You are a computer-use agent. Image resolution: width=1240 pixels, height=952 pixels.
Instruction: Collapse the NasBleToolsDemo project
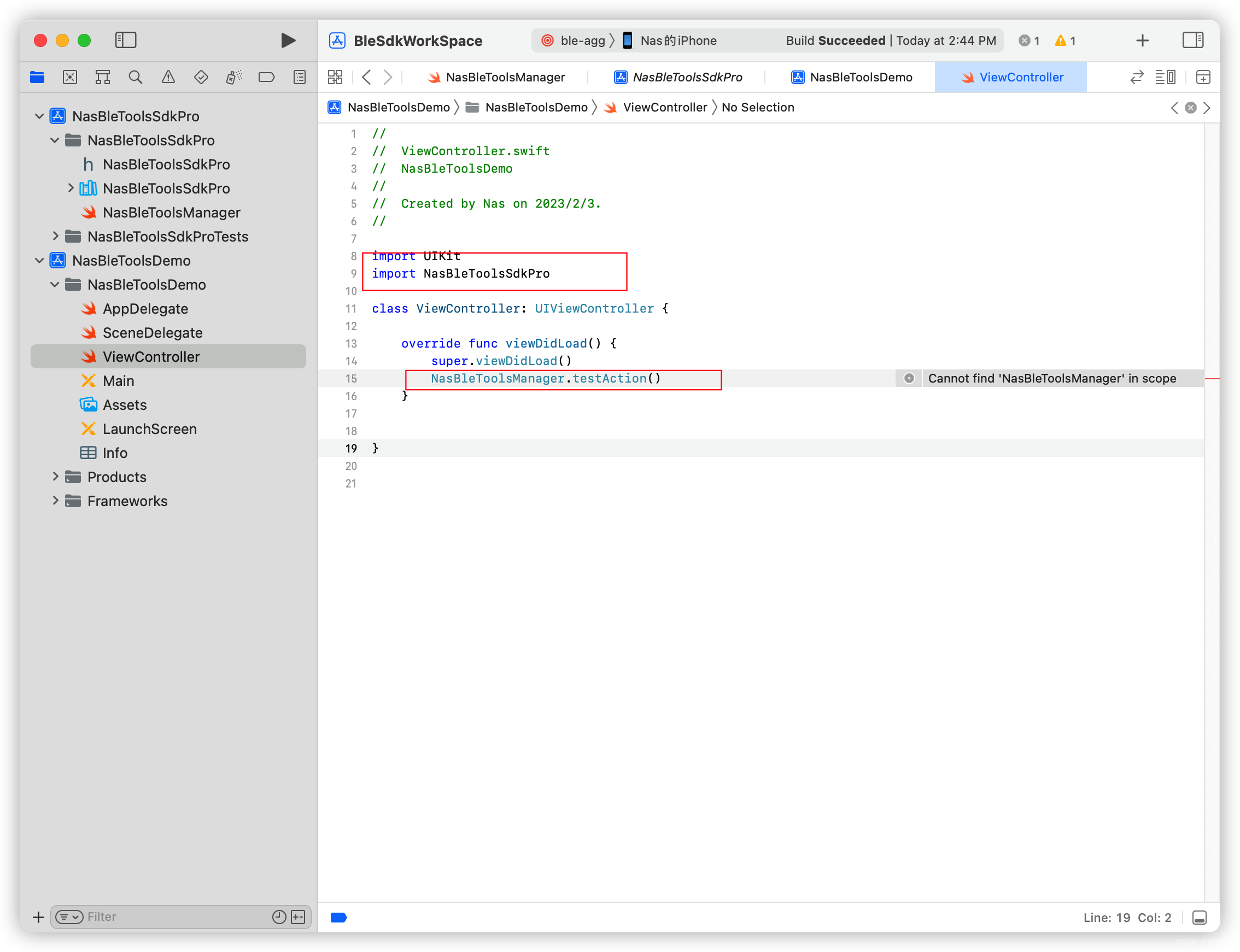tap(39, 260)
